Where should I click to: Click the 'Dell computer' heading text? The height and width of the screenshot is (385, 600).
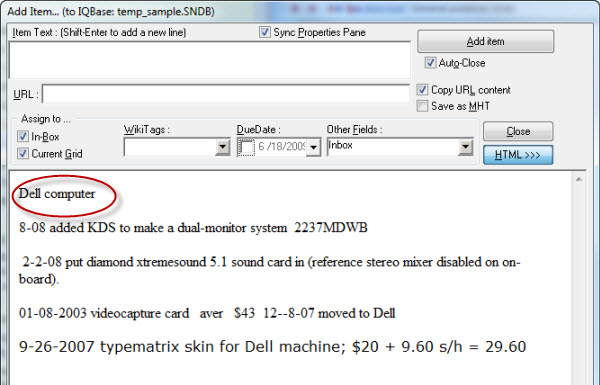click(x=57, y=194)
